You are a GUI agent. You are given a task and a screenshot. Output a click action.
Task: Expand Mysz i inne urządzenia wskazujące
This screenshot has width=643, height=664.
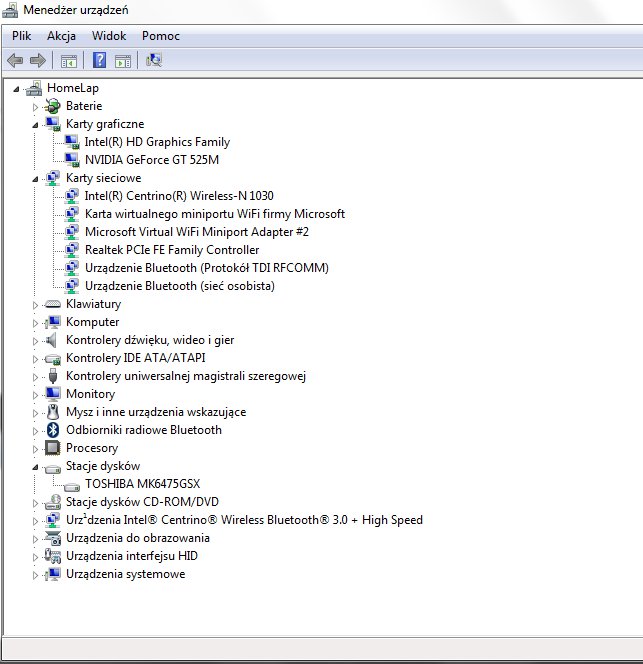click(35, 413)
